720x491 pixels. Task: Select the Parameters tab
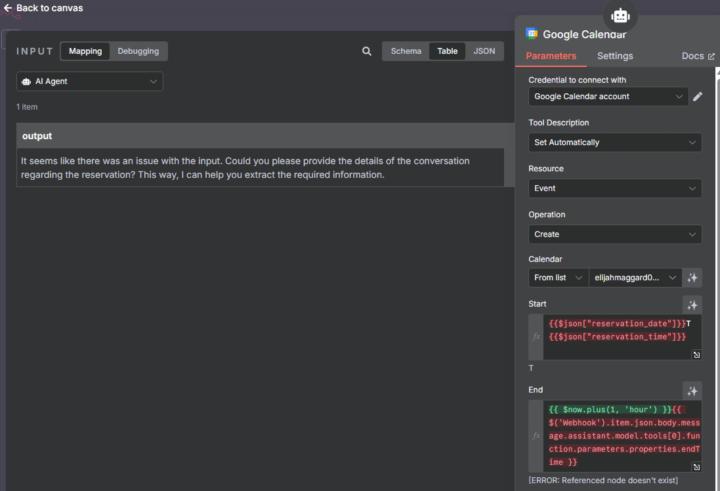(551, 56)
